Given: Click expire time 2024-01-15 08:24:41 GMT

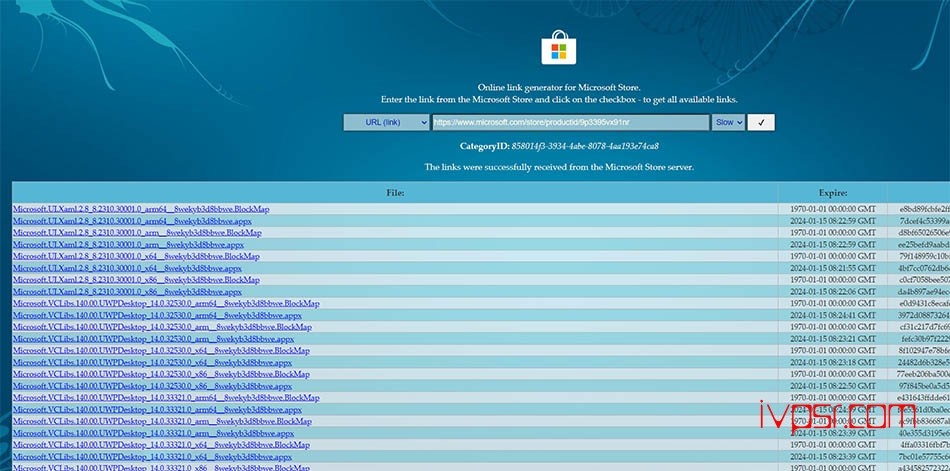Looking at the screenshot, I should (x=833, y=316).
